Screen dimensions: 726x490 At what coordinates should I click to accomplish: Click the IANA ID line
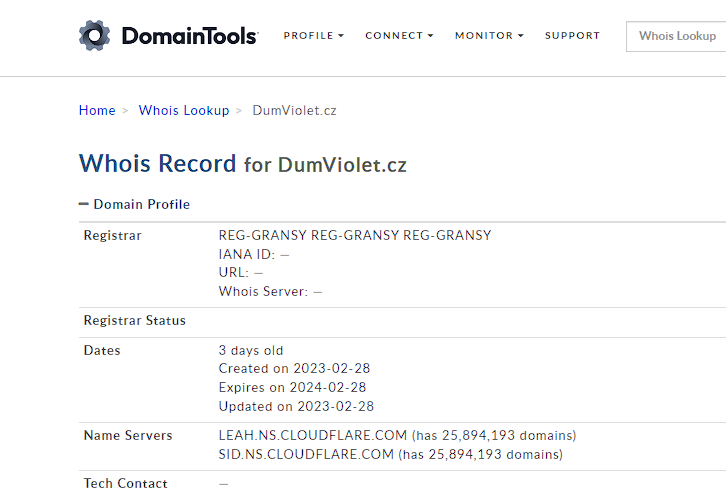pos(254,254)
